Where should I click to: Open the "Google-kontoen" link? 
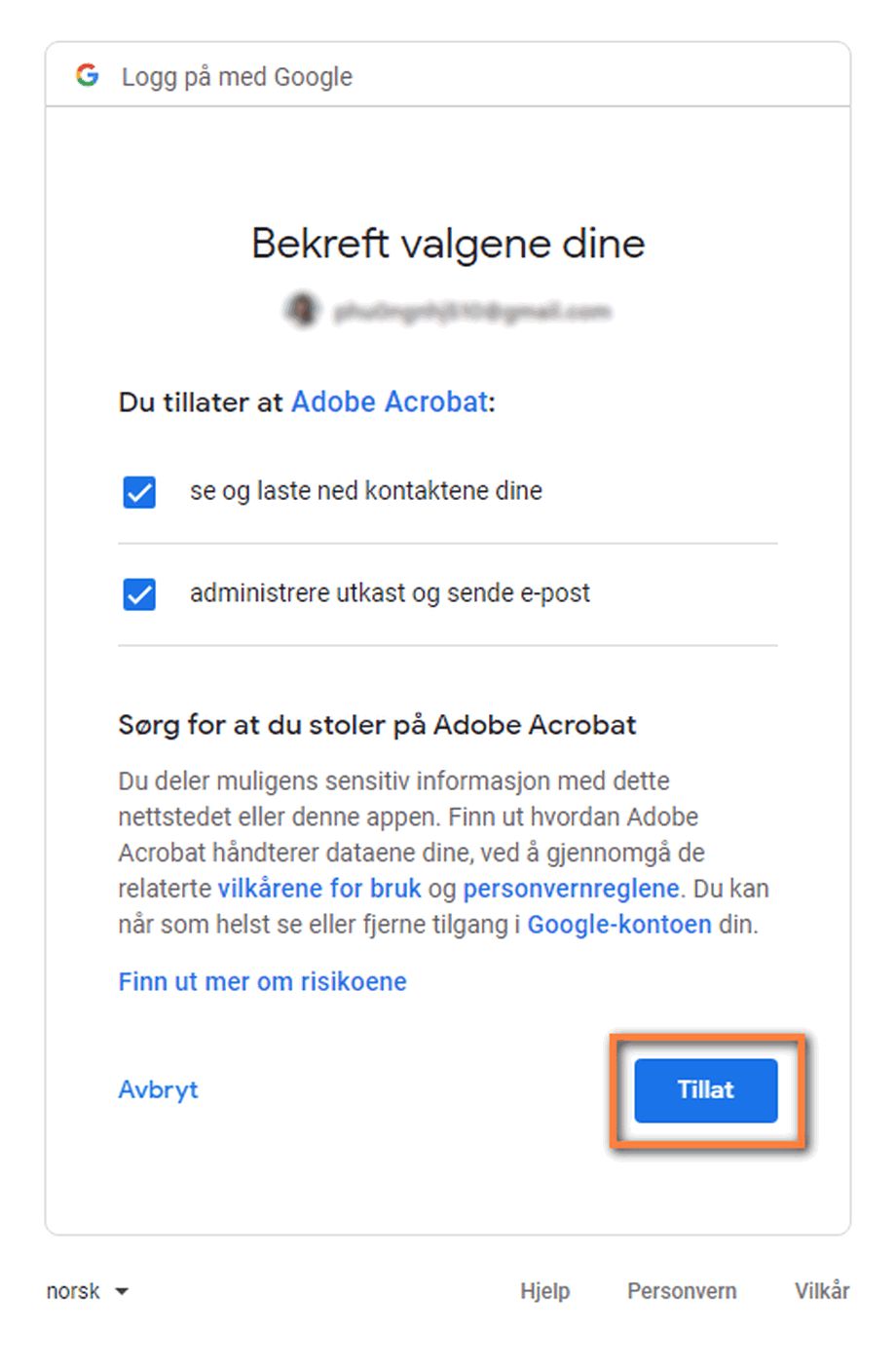[x=617, y=924]
